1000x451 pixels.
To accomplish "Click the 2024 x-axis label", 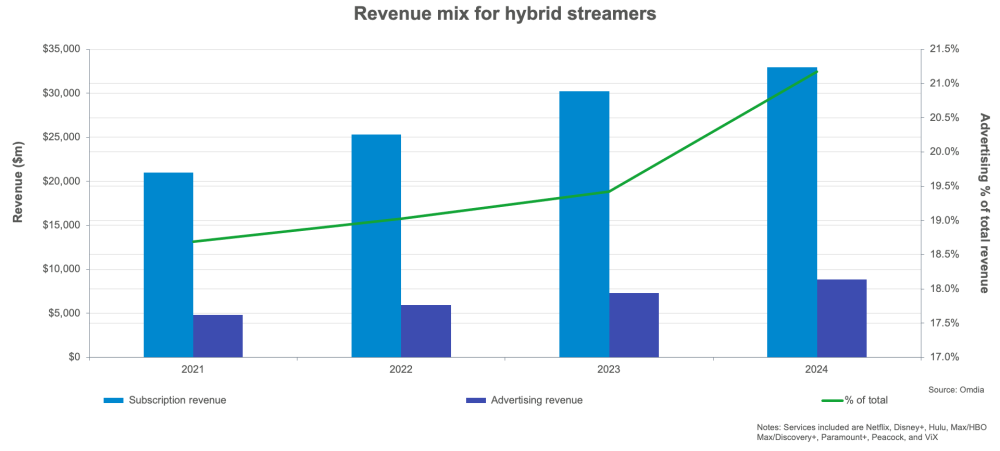I will [x=817, y=369].
